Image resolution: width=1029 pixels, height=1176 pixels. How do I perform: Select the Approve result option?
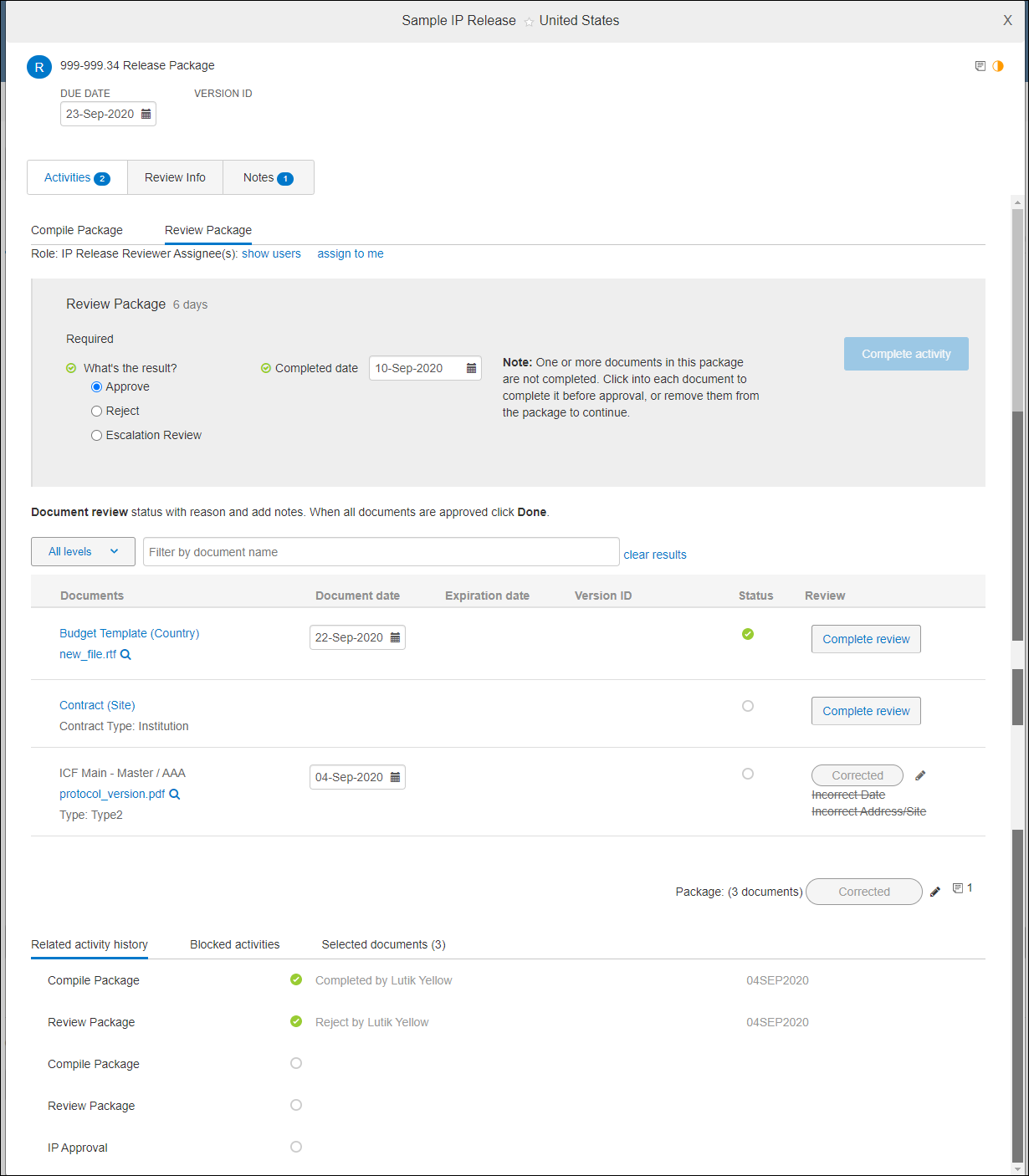[x=96, y=386]
